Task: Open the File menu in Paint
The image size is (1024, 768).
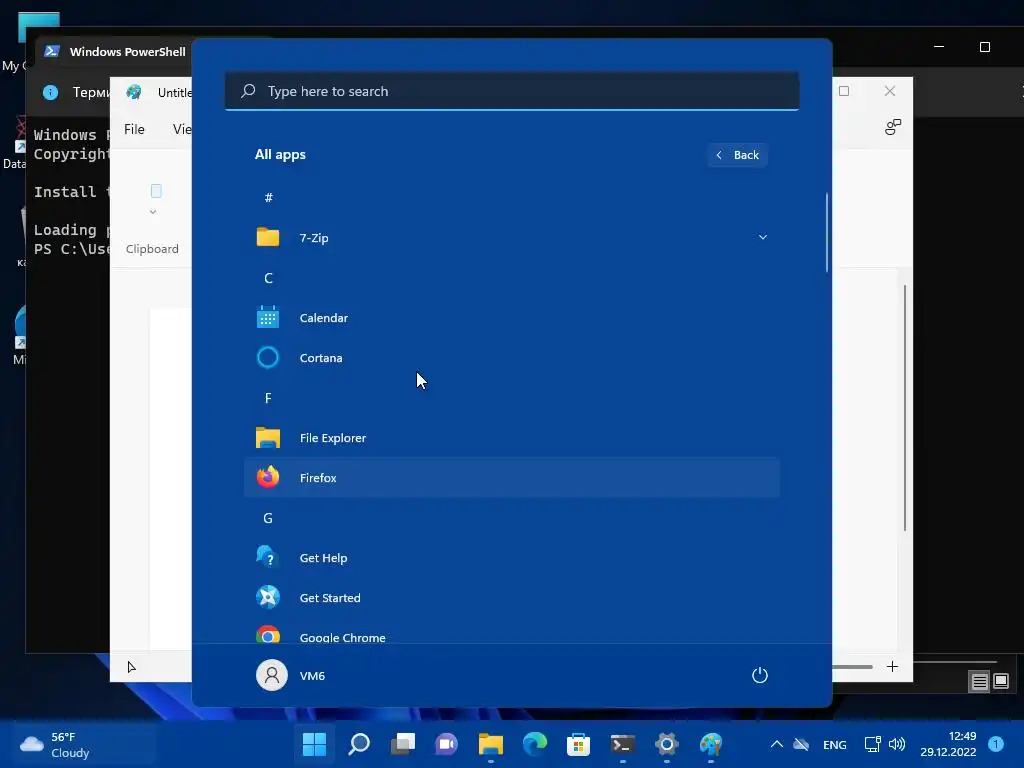Action: point(135,129)
